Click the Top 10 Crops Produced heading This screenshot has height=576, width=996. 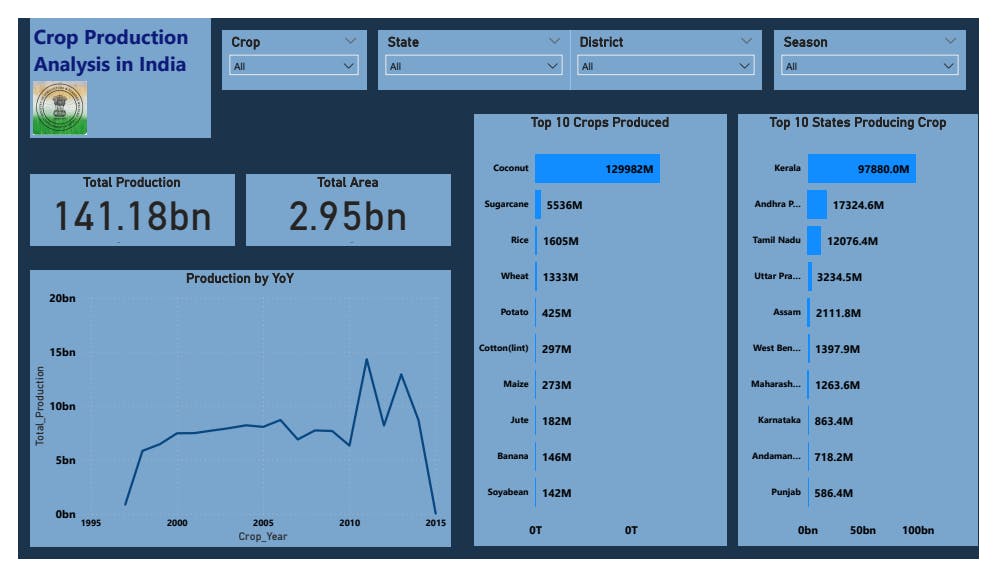[599, 123]
